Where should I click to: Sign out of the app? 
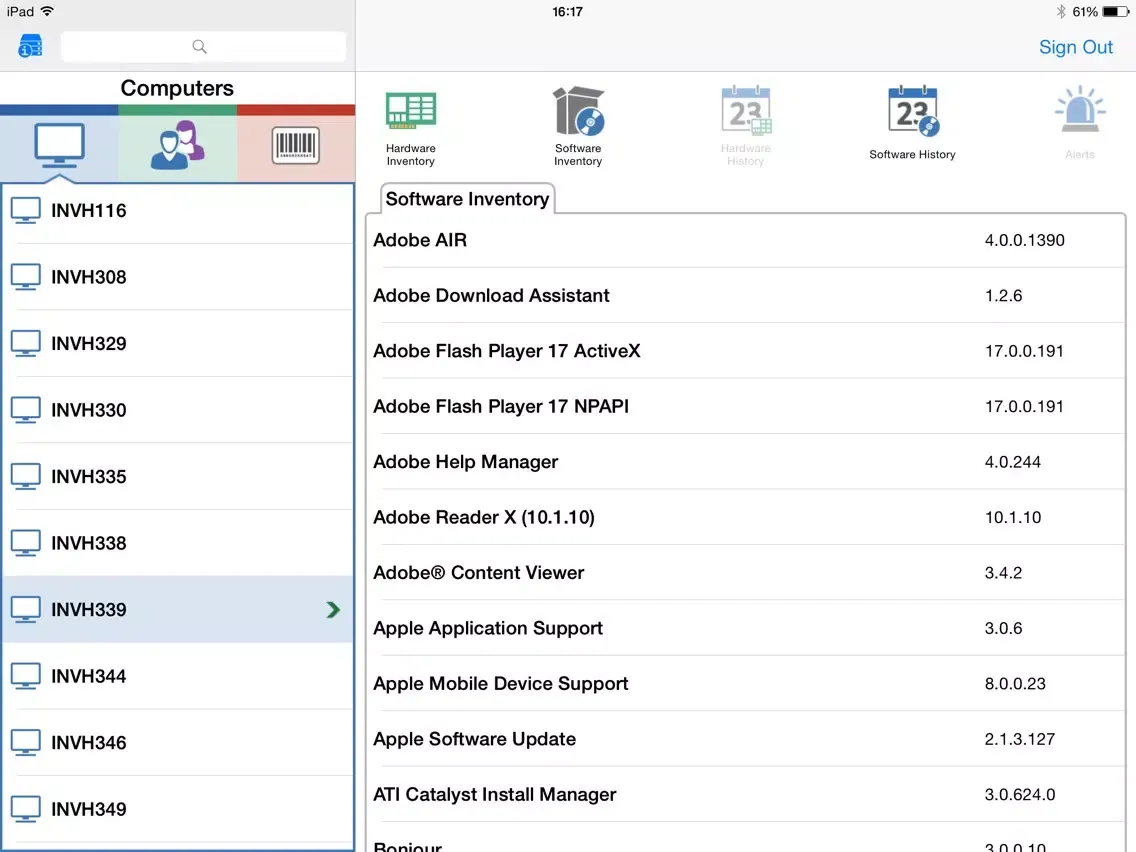[x=1075, y=47]
